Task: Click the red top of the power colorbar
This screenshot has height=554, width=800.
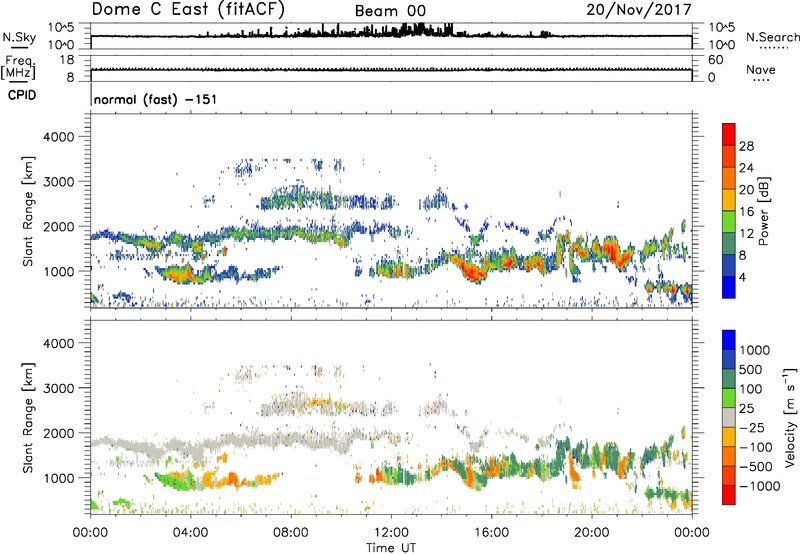Action: pyautogui.click(x=729, y=134)
